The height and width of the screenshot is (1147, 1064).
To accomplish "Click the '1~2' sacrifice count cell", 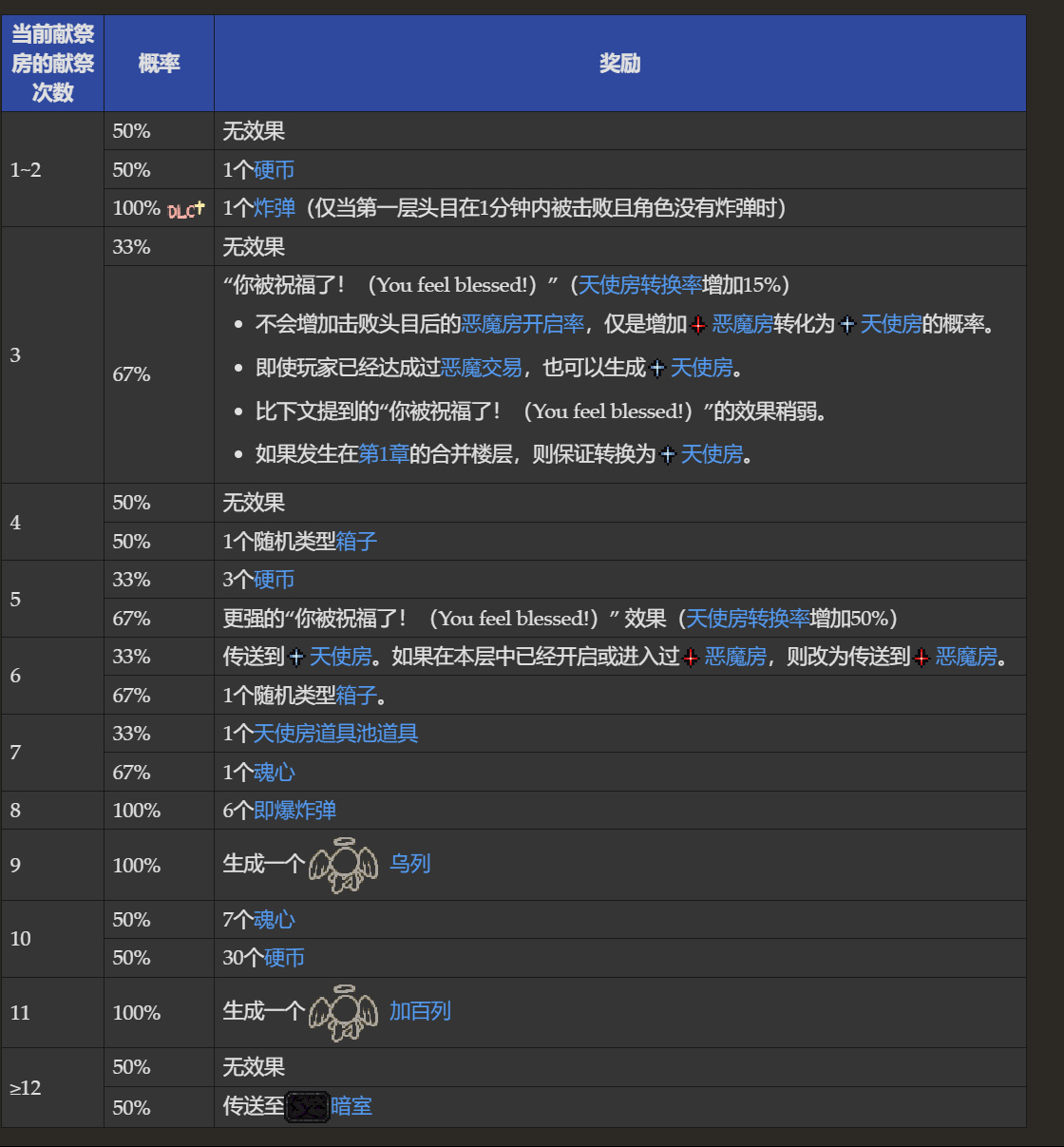I will click(x=53, y=170).
